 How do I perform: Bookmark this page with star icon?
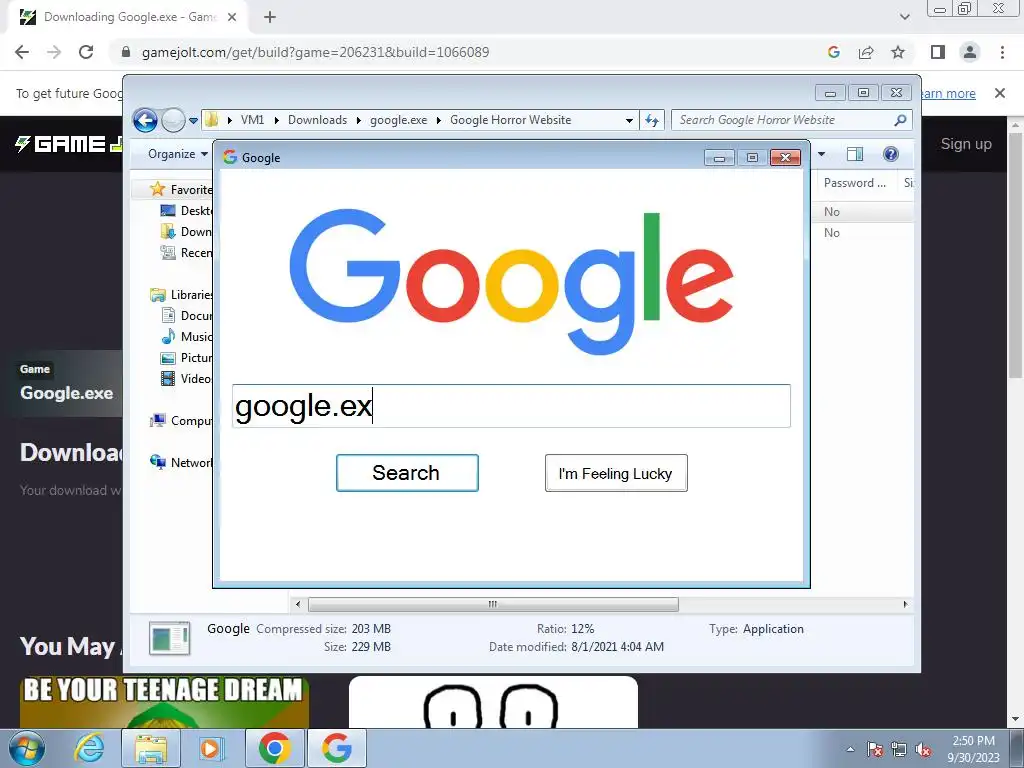[898, 52]
